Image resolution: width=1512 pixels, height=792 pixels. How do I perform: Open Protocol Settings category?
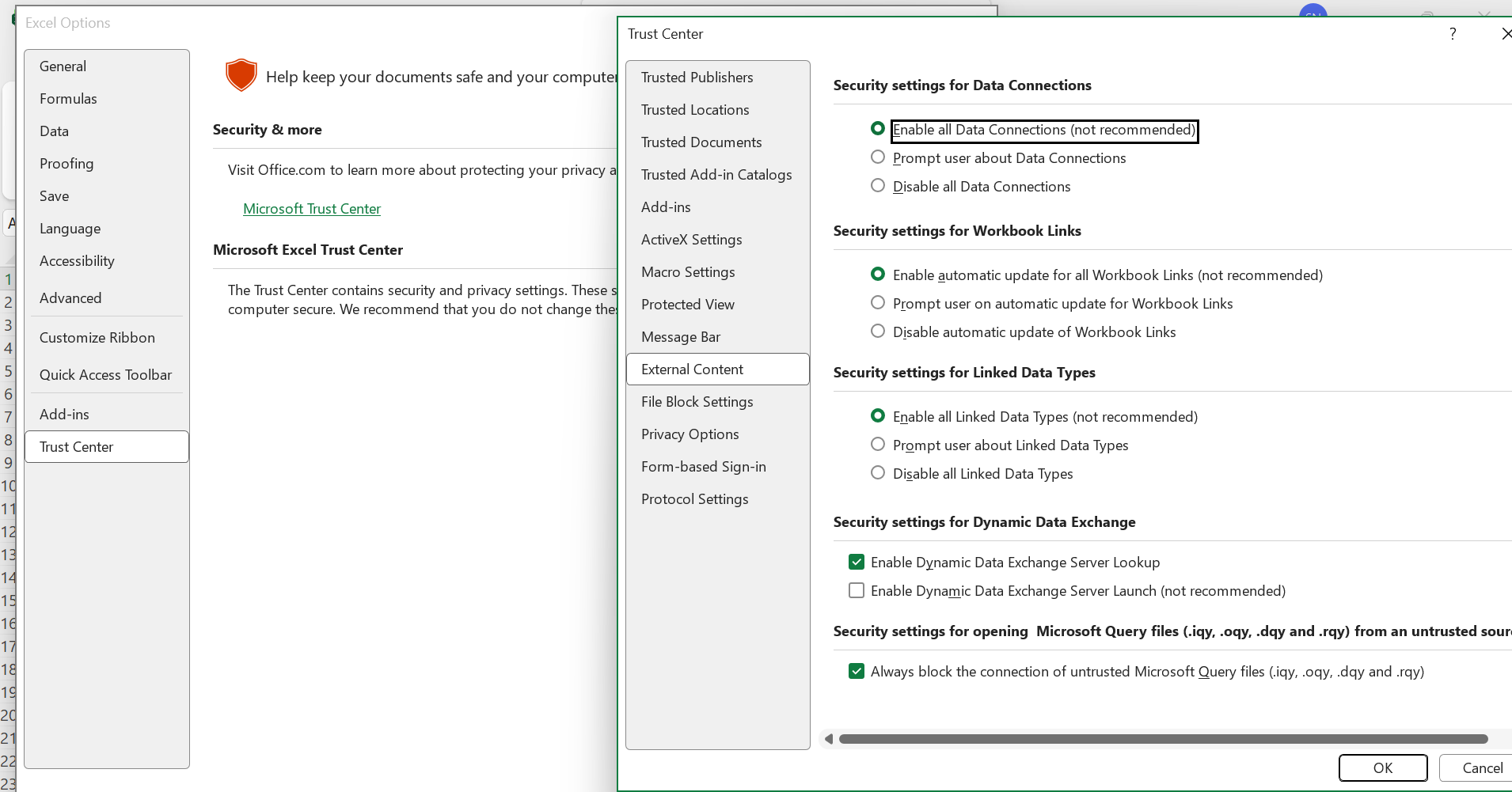(x=718, y=499)
